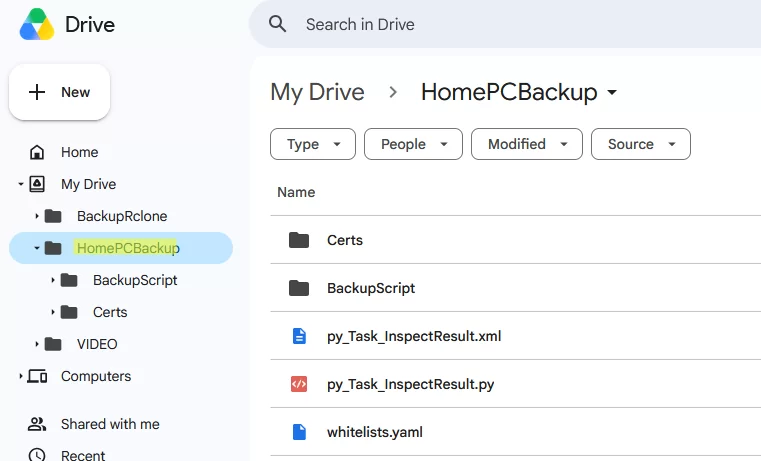Open the People filter dropdown

click(414, 144)
